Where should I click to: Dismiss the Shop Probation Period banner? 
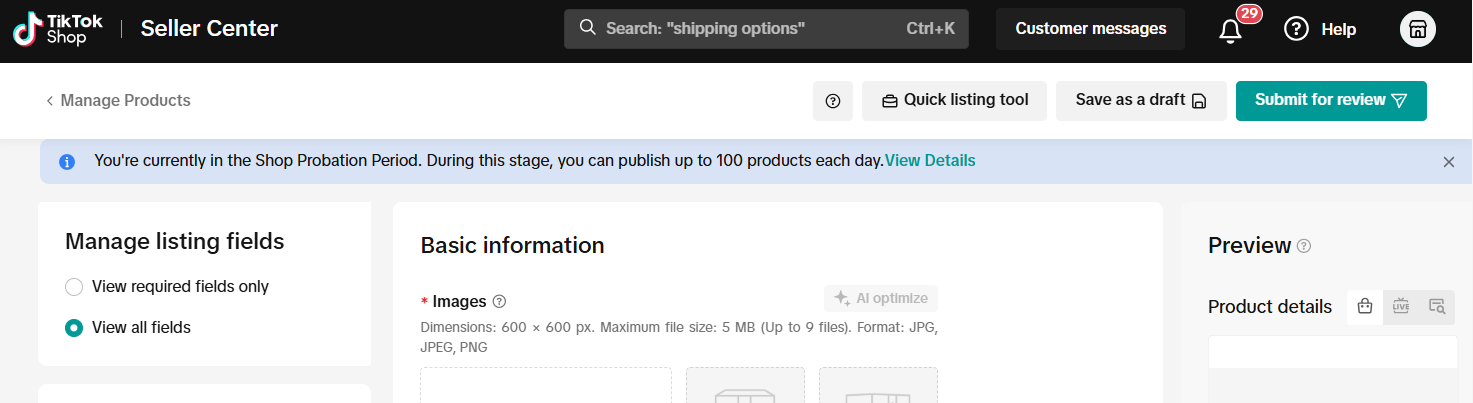coord(1448,162)
